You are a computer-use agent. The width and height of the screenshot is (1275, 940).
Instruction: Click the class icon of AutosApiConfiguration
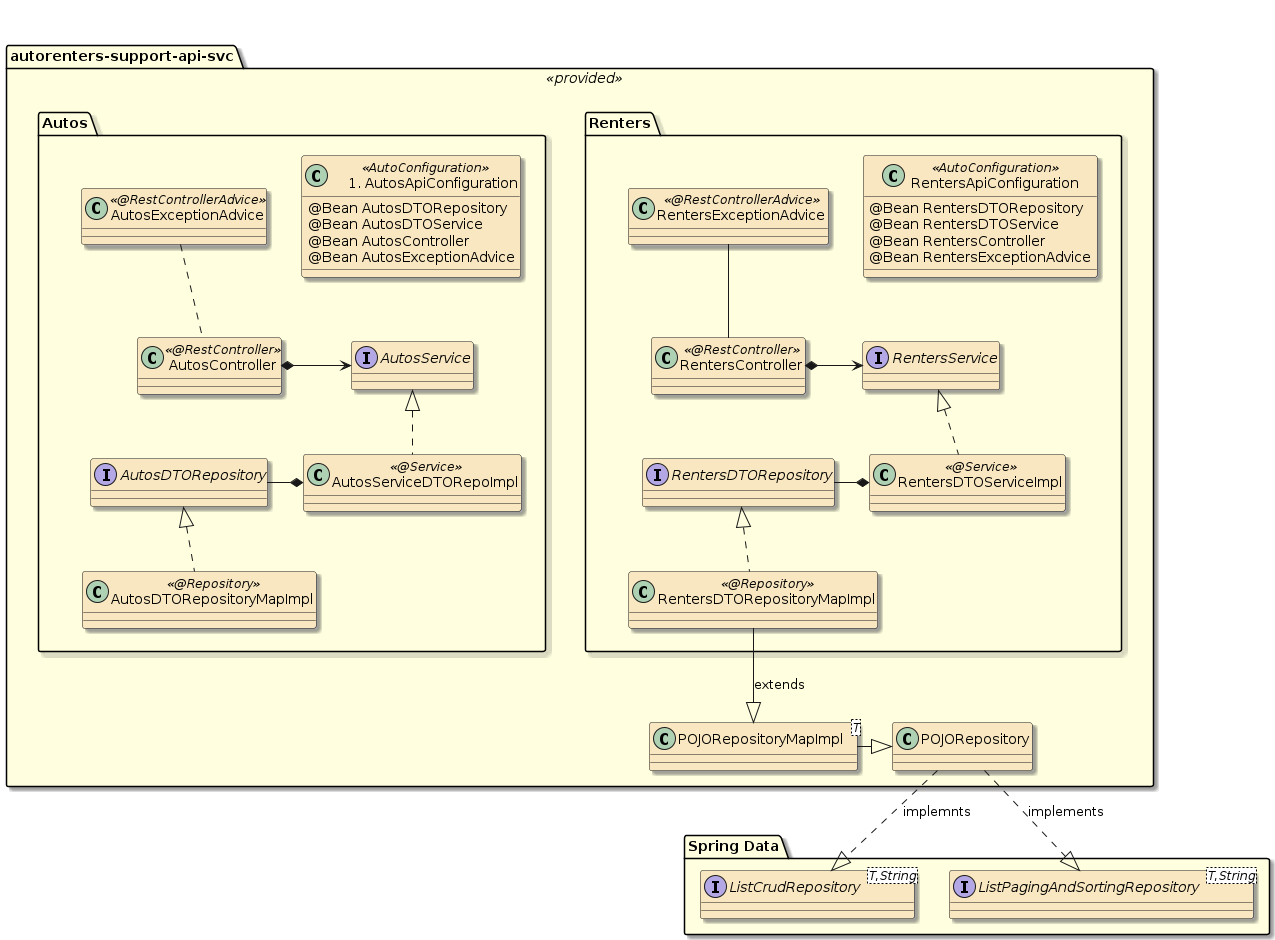tap(316, 175)
